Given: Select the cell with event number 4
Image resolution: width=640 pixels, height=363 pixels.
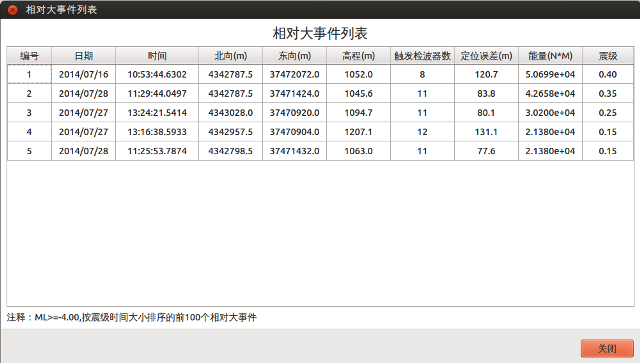Looking at the screenshot, I should tap(29, 132).
